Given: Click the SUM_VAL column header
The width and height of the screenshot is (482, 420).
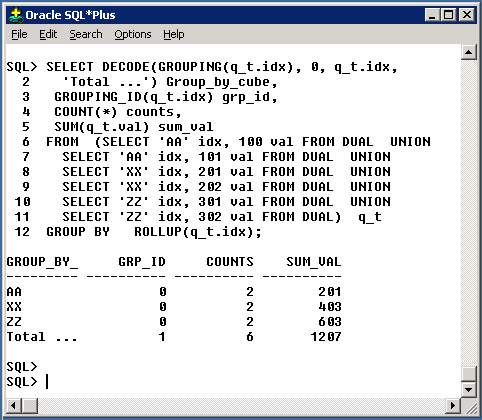Looking at the screenshot, I should (314, 262).
